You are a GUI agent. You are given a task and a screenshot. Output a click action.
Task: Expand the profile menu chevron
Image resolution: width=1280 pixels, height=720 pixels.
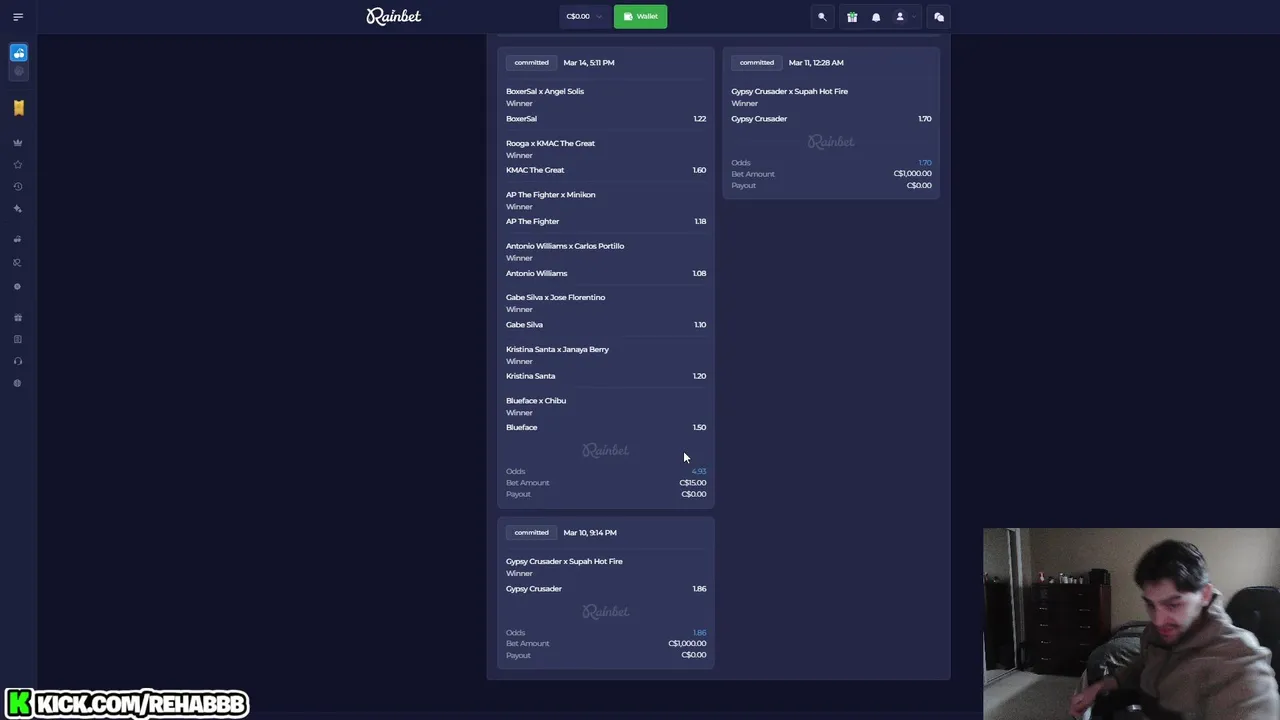click(913, 17)
